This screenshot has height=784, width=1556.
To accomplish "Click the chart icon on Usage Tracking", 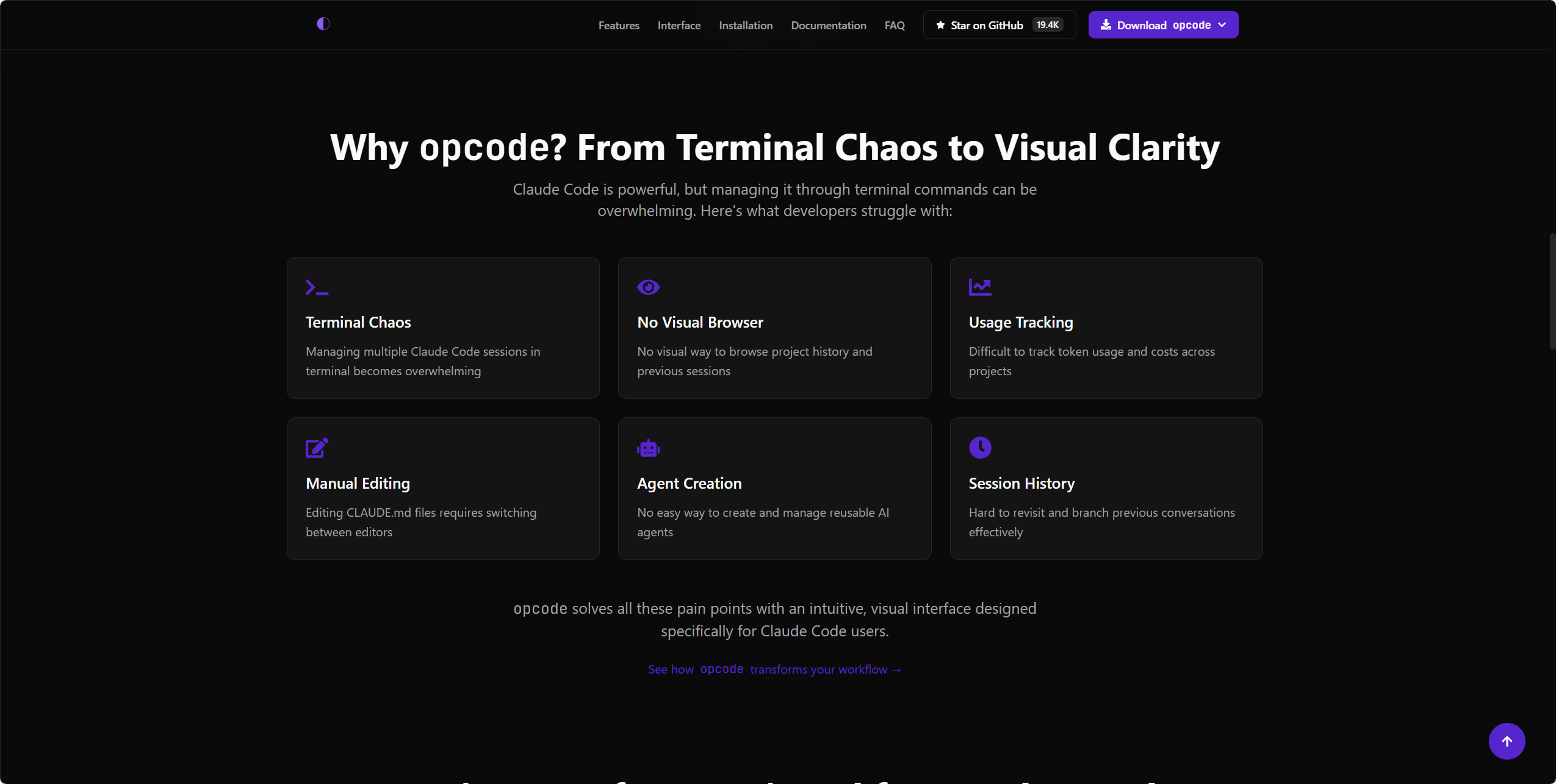I will [x=980, y=287].
